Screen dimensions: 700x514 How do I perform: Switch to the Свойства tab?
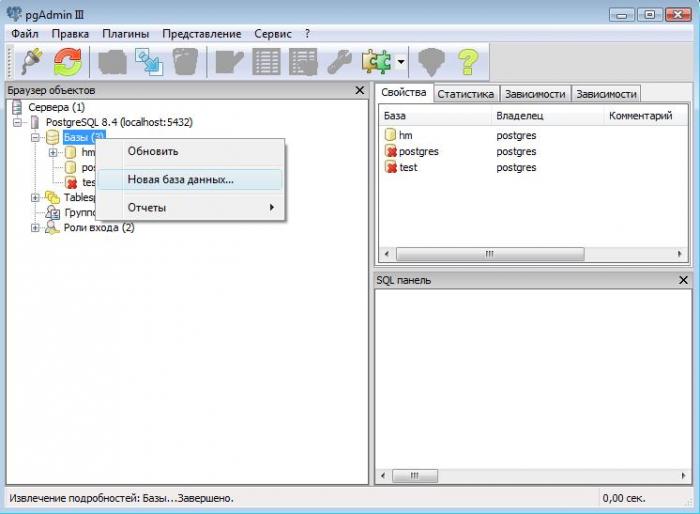coord(404,93)
